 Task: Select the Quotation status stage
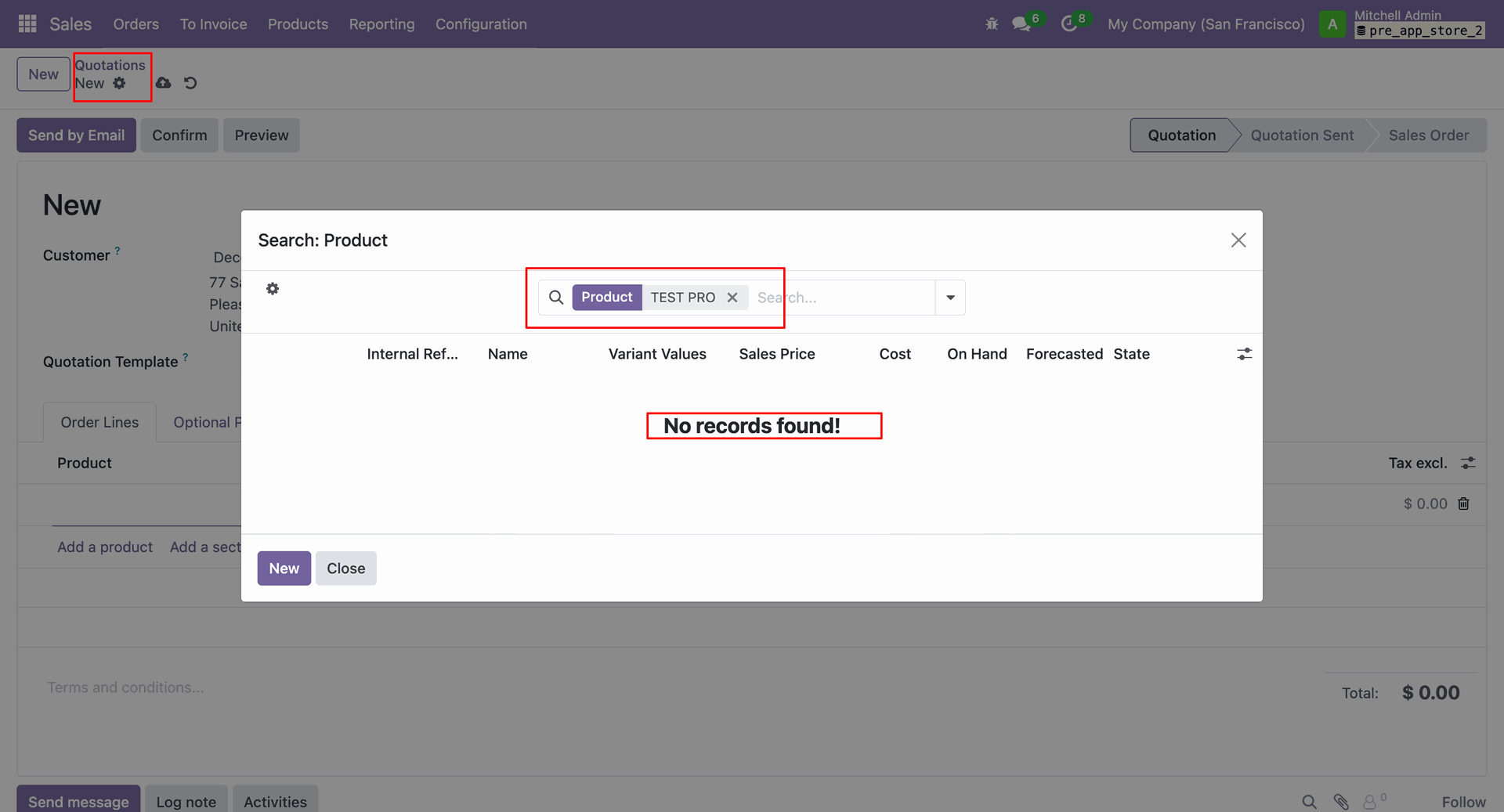(1182, 135)
